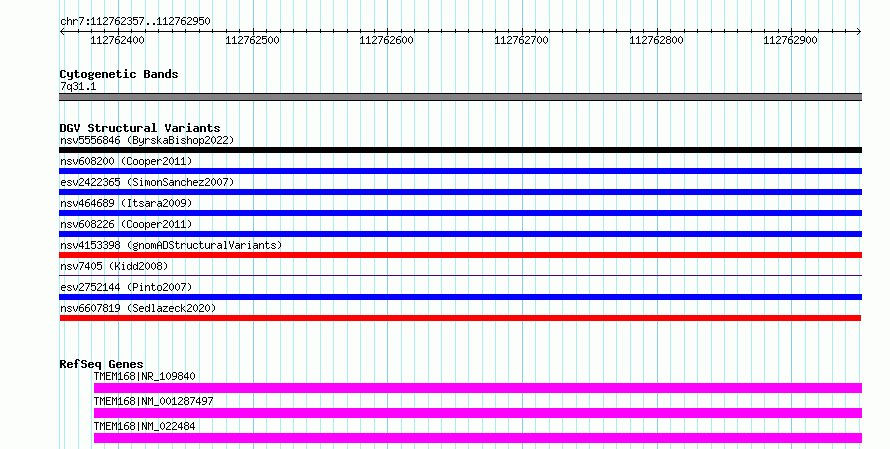Viewport: 890px width, 449px height.
Task: Click the 7q31.1 band label
Action: point(78,86)
